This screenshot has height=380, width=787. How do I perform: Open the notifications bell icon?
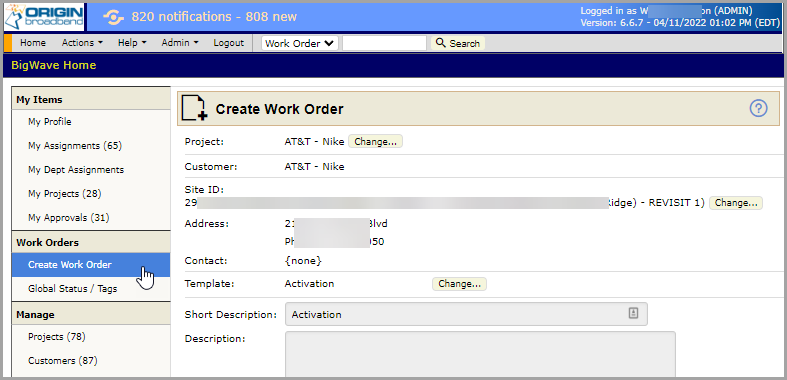point(113,17)
